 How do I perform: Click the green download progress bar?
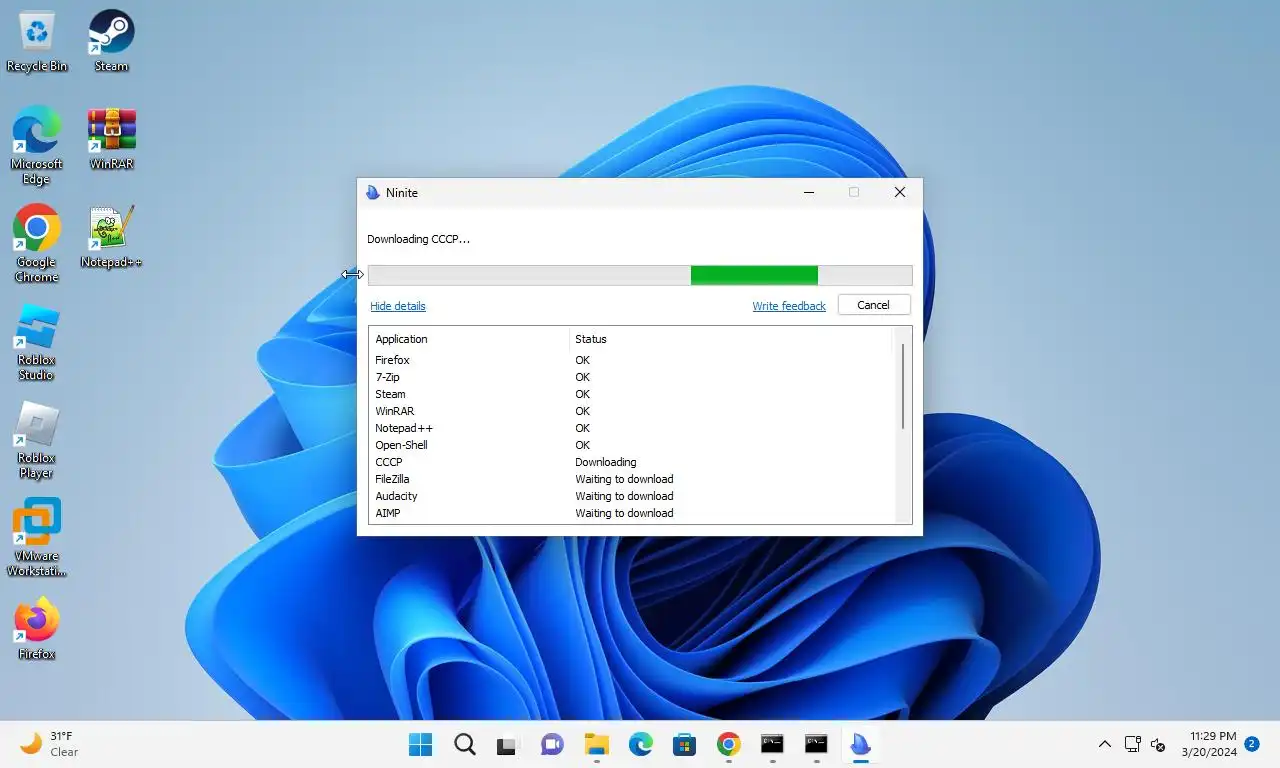tap(754, 275)
